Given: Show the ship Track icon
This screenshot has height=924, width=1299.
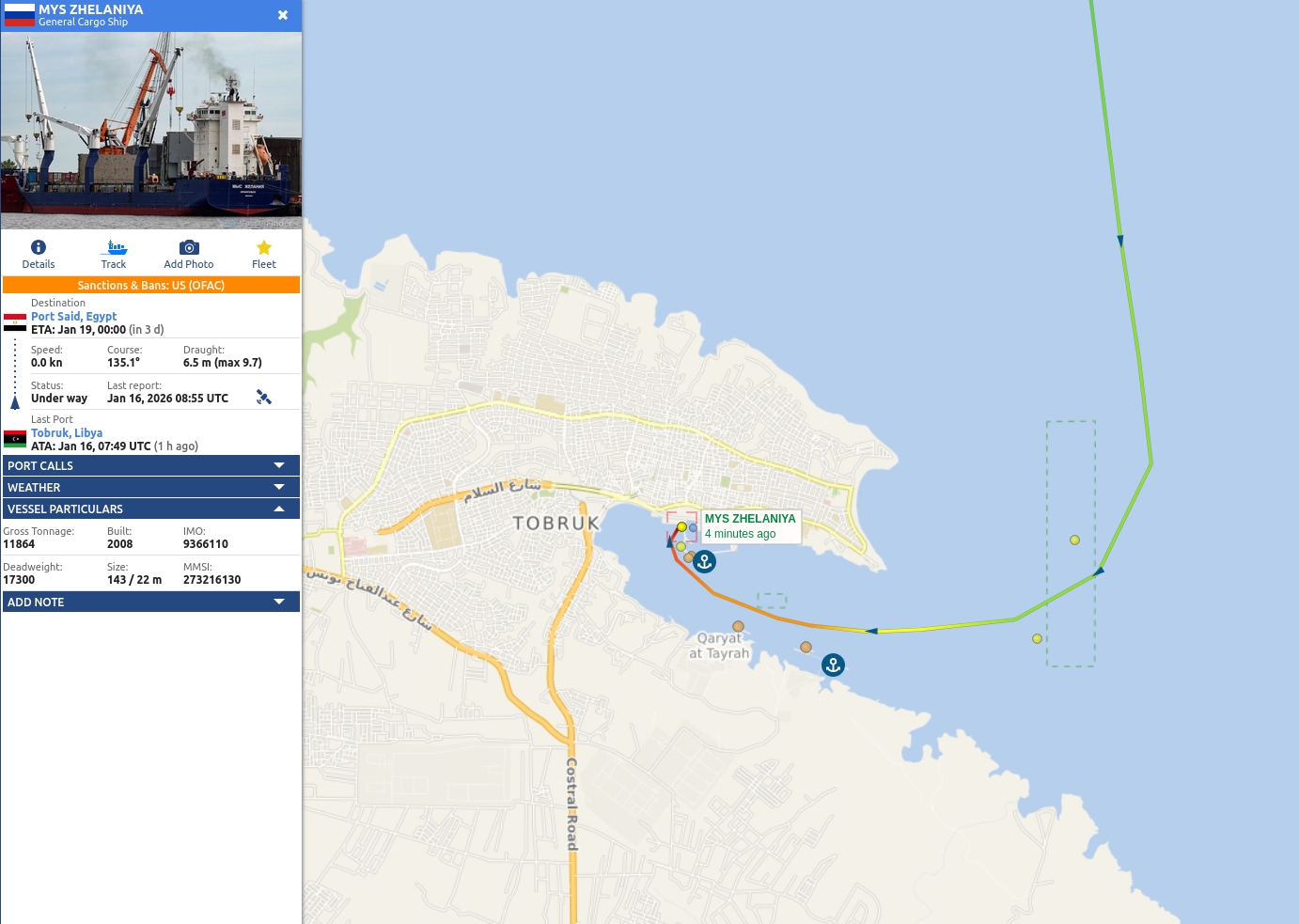Looking at the screenshot, I should point(114,247).
